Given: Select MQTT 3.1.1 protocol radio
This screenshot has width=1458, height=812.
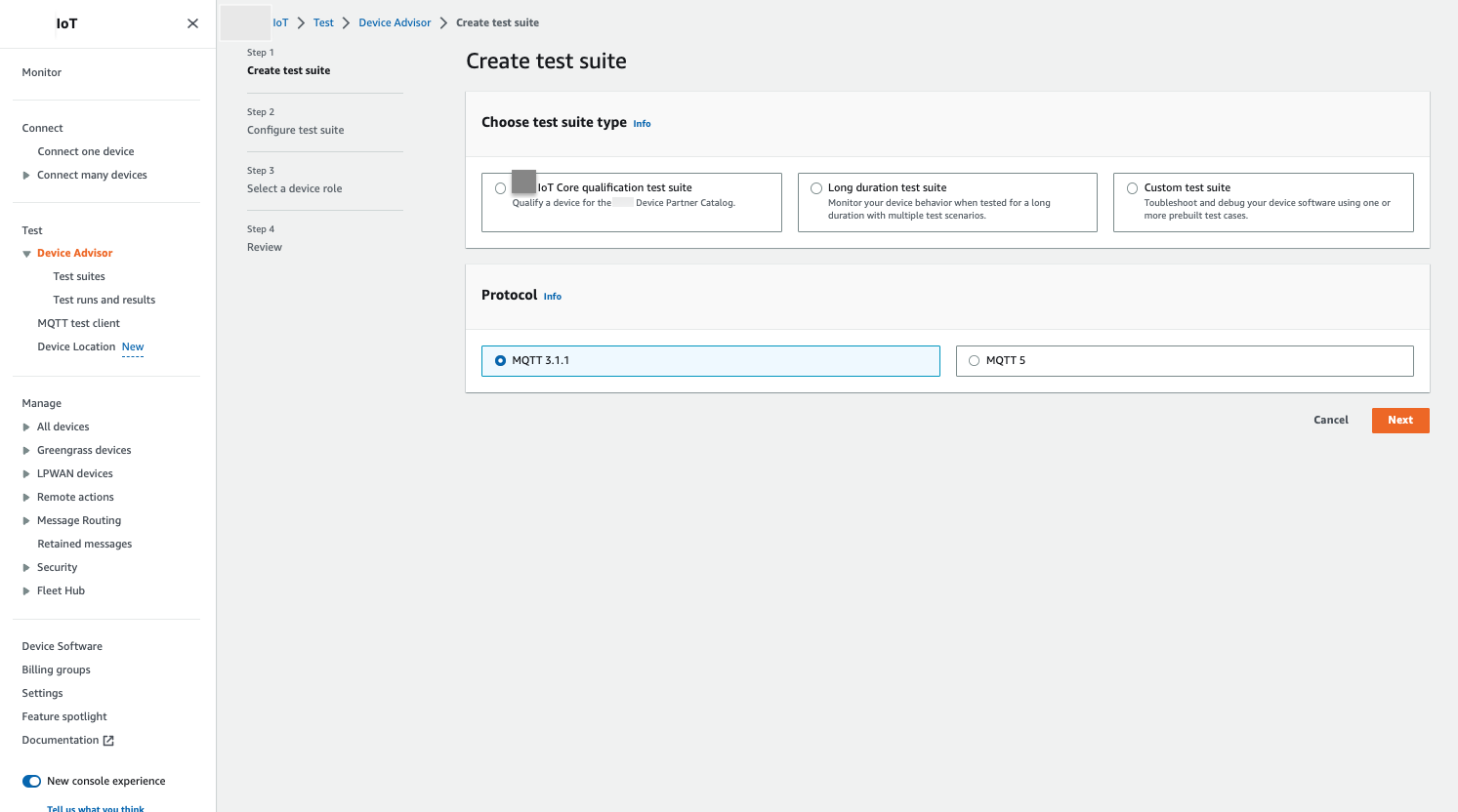Looking at the screenshot, I should tap(501, 361).
